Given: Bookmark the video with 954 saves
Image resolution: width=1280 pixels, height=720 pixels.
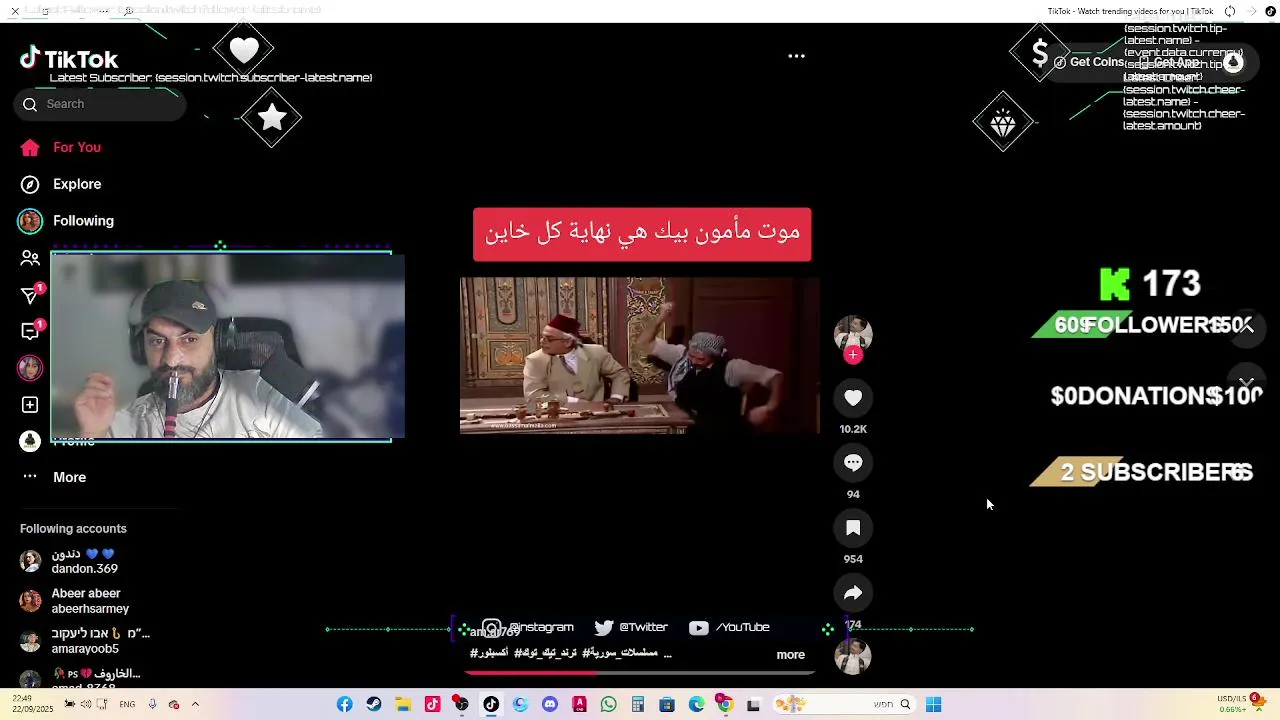Looking at the screenshot, I should 853,528.
